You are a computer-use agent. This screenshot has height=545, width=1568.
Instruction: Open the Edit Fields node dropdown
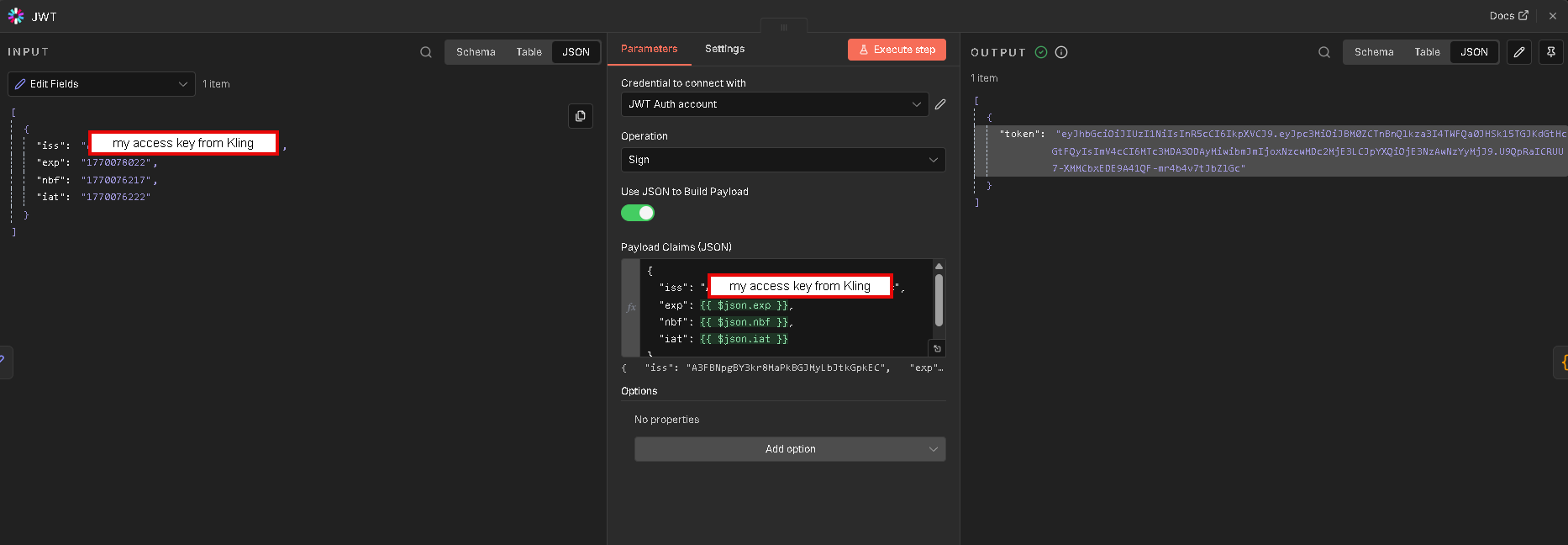pyautogui.click(x=102, y=84)
